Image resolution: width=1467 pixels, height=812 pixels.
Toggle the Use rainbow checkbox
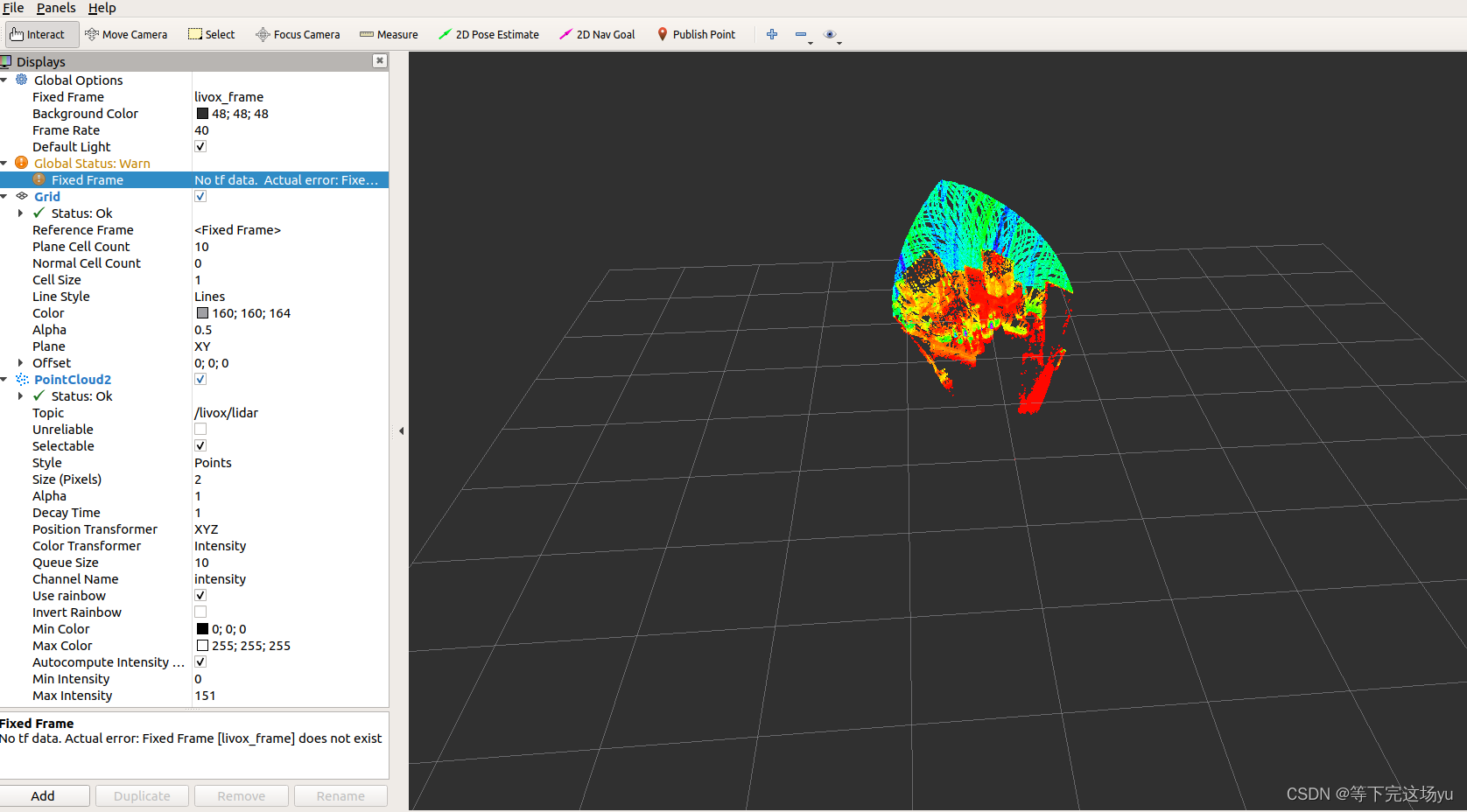click(x=200, y=595)
